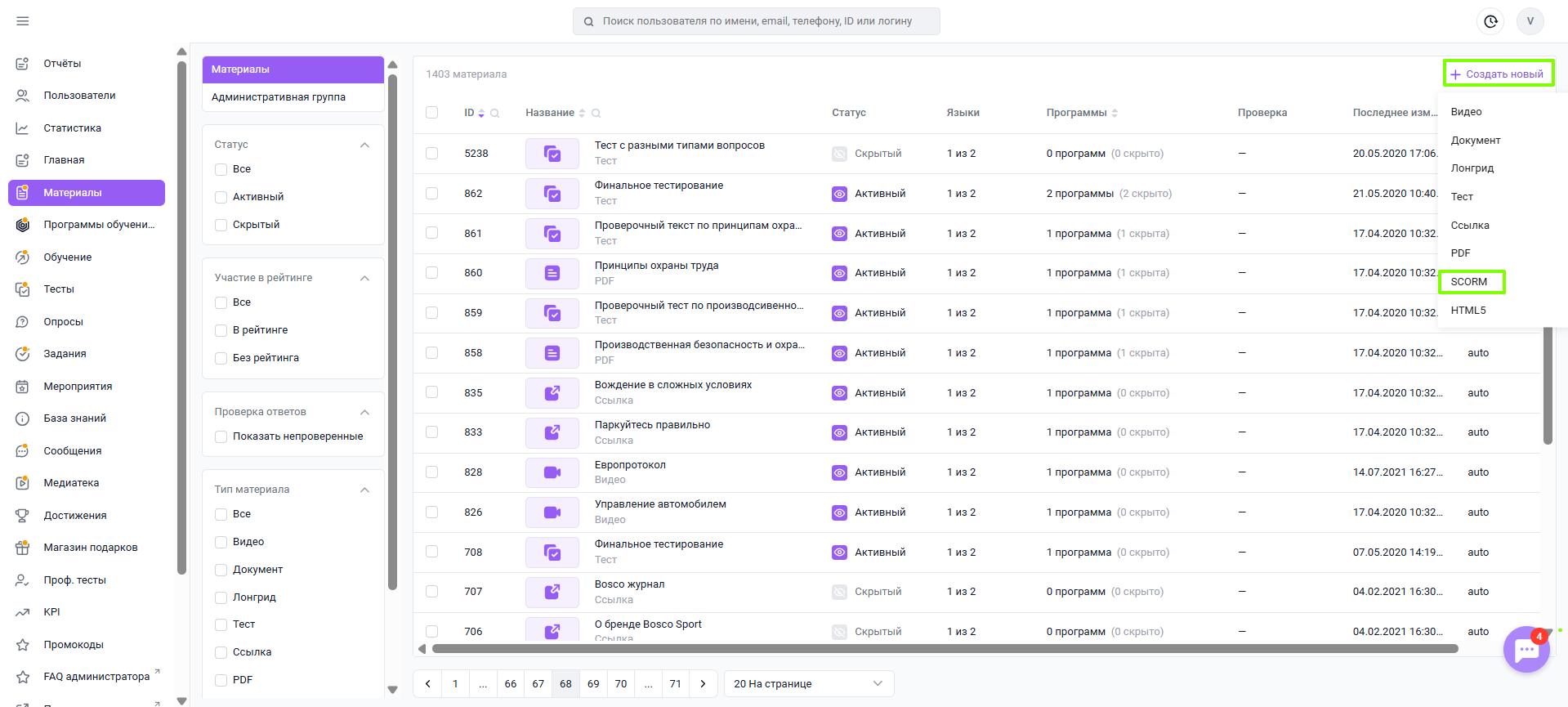Click the Создать новый button
Screen dimensions: 1568x707
click(x=1498, y=74)
